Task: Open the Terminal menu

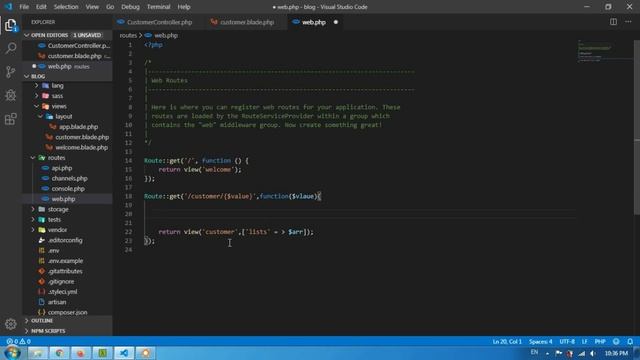Action: pyautogui.click(x=158, y=7)
